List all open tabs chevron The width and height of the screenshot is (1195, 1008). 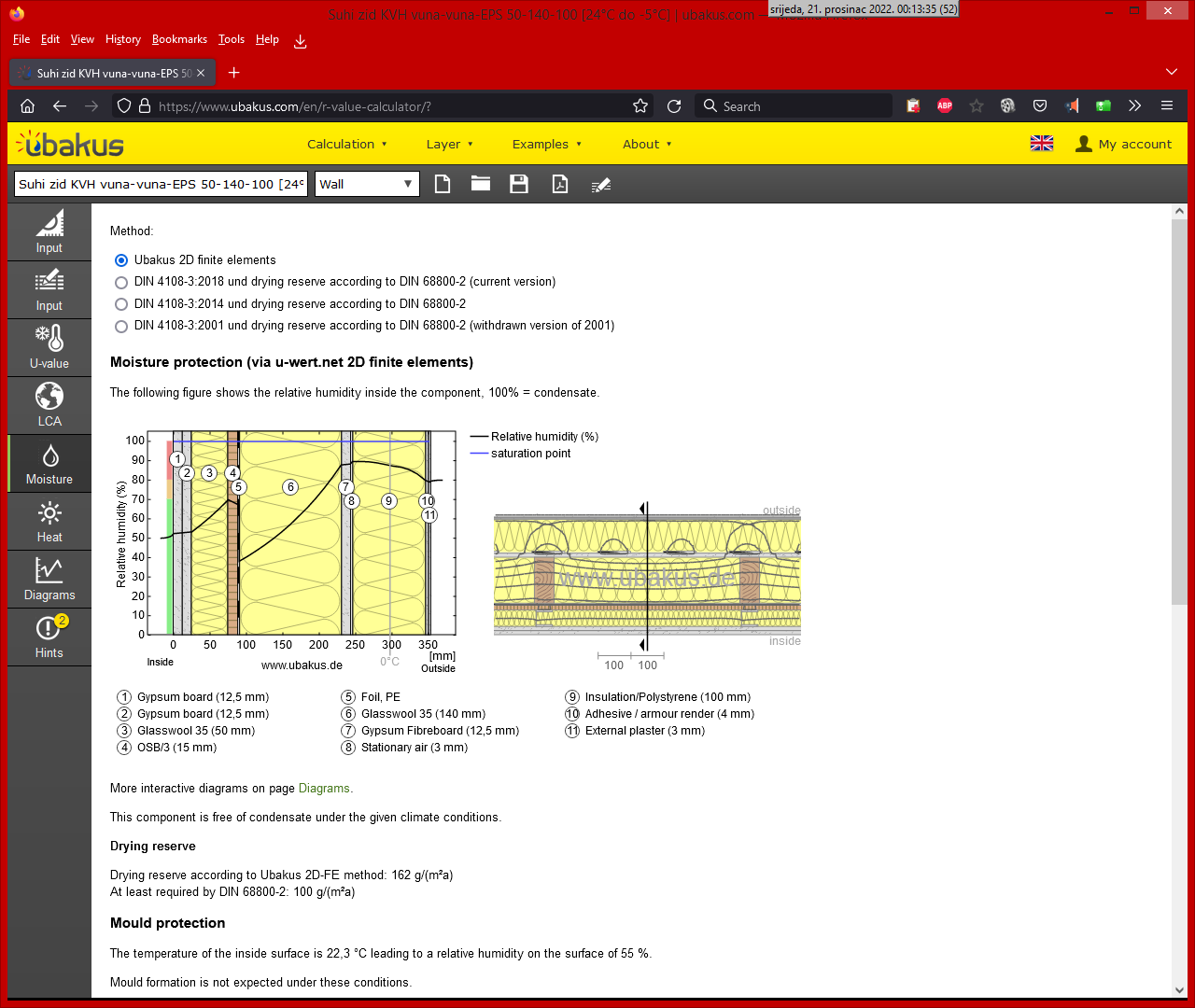[x=1172, y=72]
